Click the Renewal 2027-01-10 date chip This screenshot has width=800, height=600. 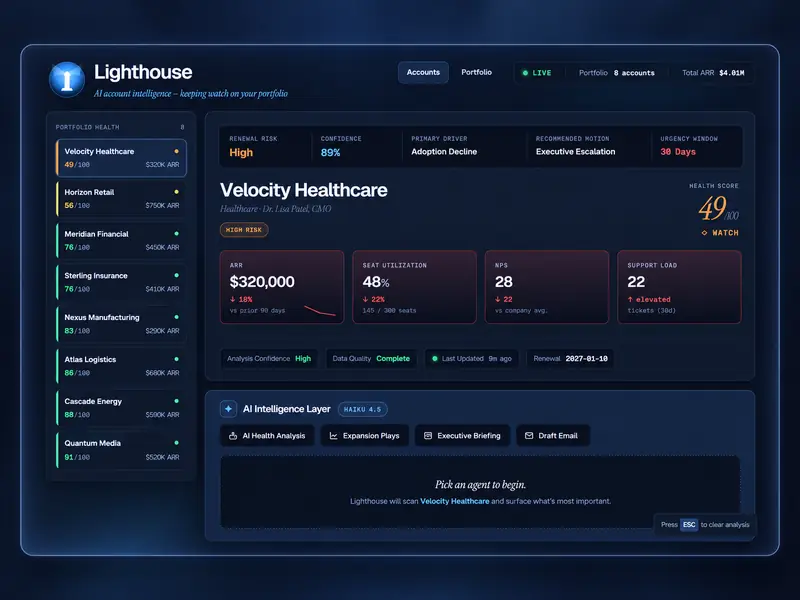click(x=570, y=359)
